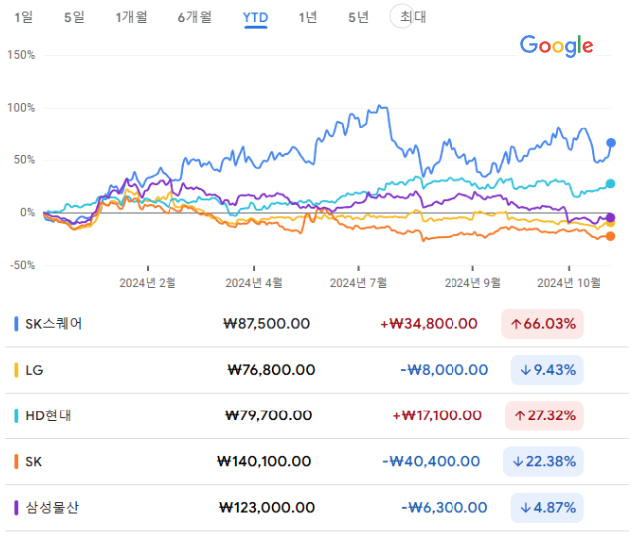Open the HD현대 stock name
The height and width of the screenshot is (536, 642).
tap(48, 416)
